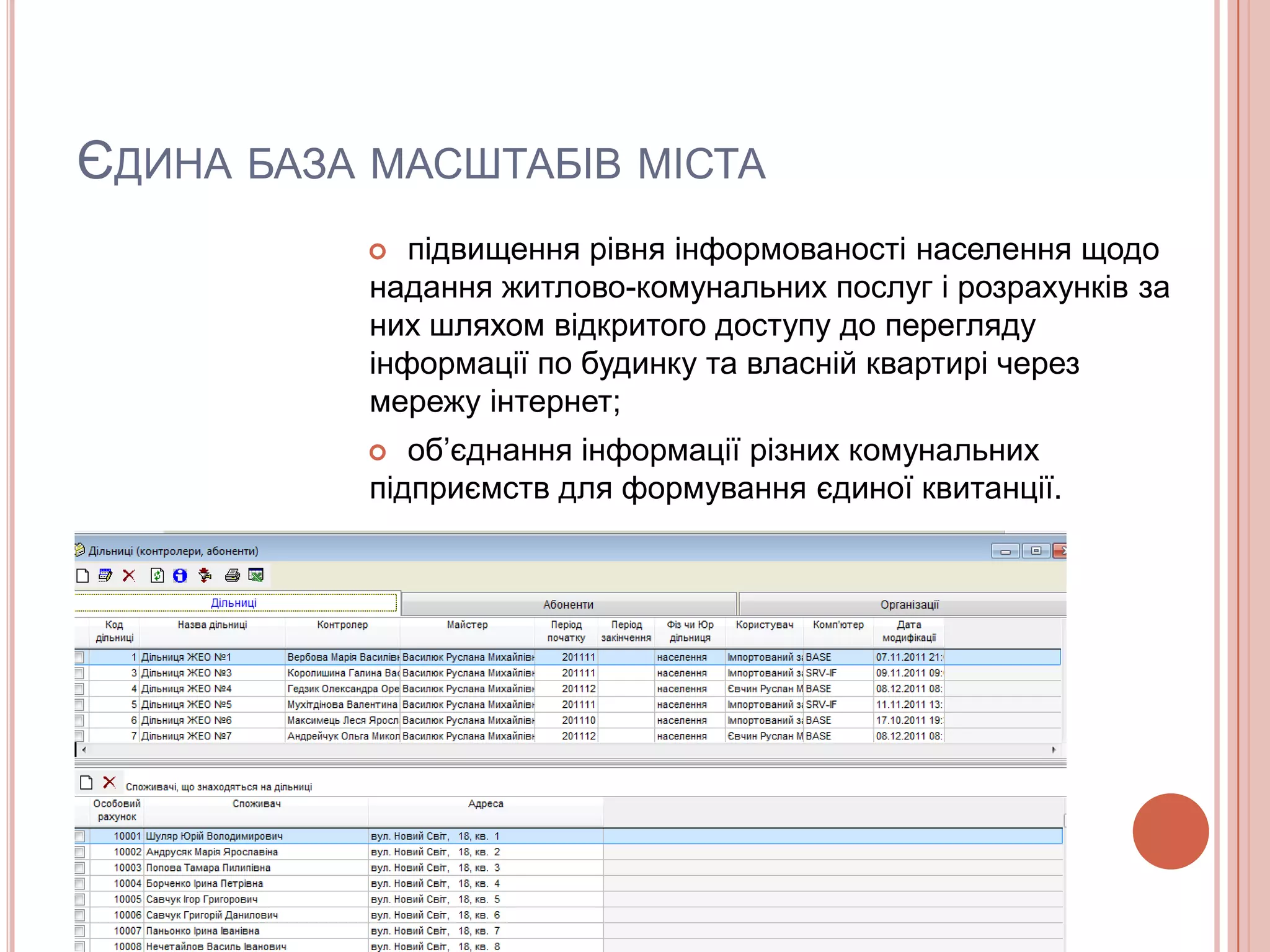Click Мухітдінова Валентина controller cell
1270x952 pixels.
[x=342, y=705]
